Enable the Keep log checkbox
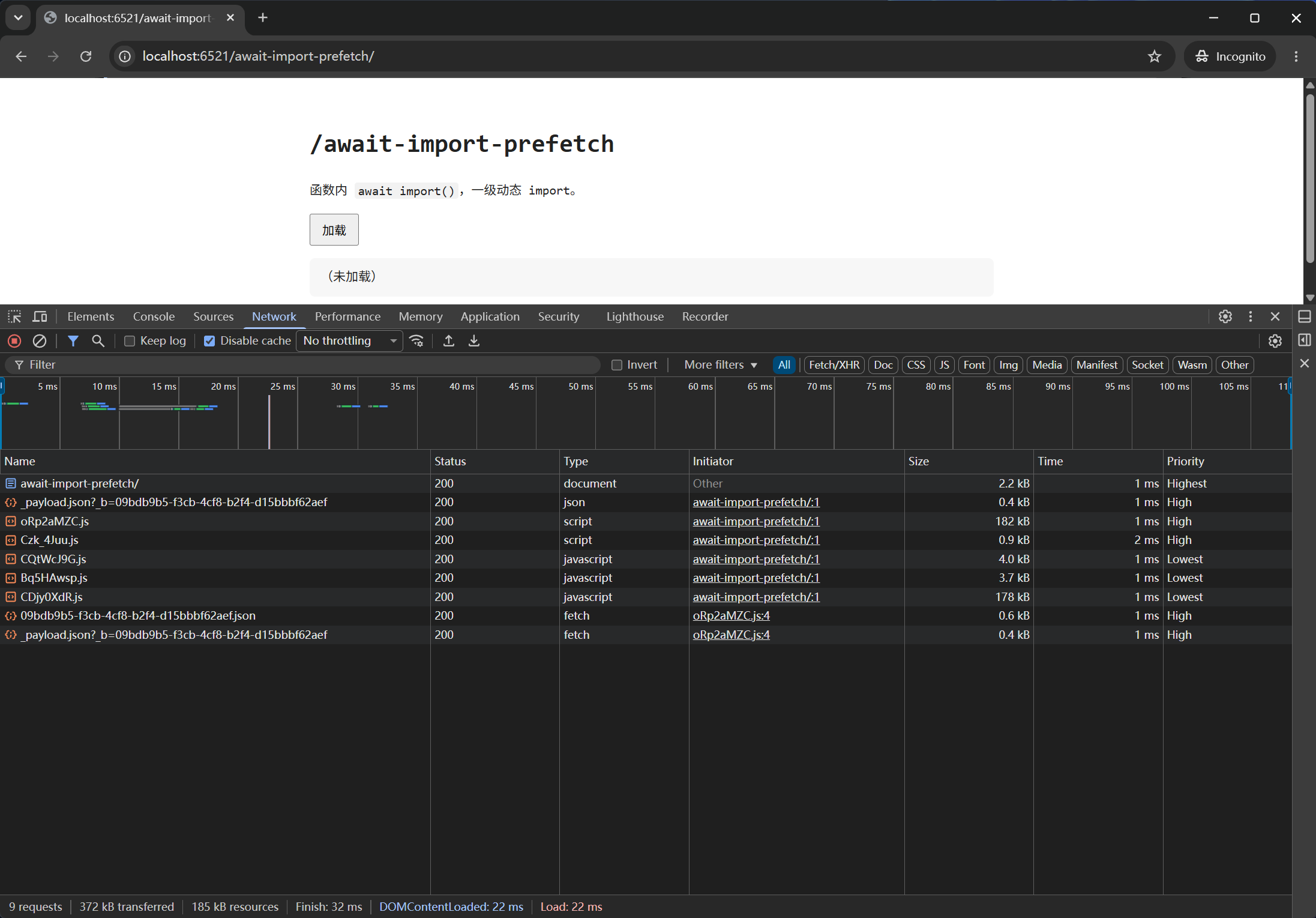This screenshot has height=918, width=1316. 129,341
